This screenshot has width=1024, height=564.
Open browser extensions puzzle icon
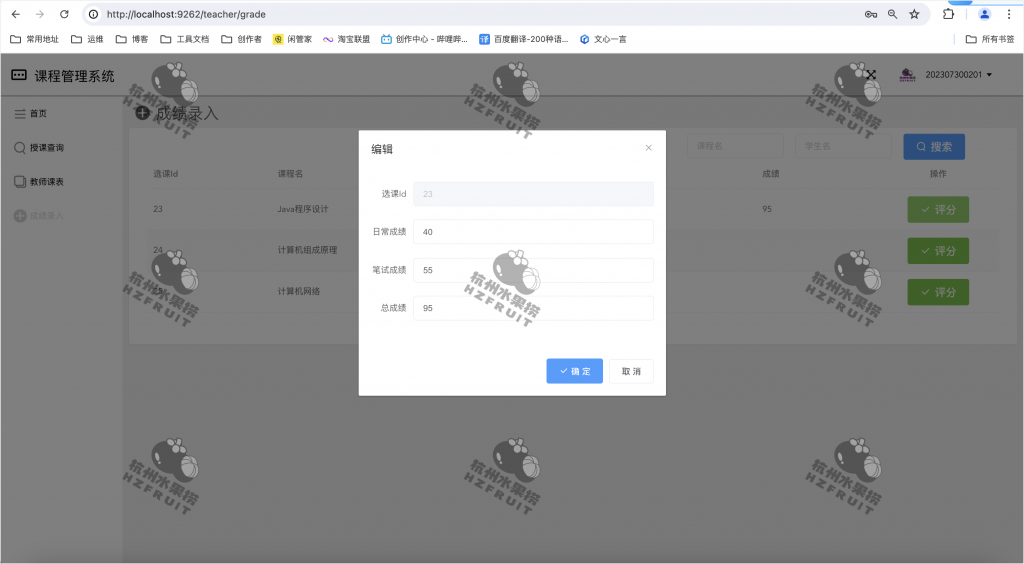(948, 14)
